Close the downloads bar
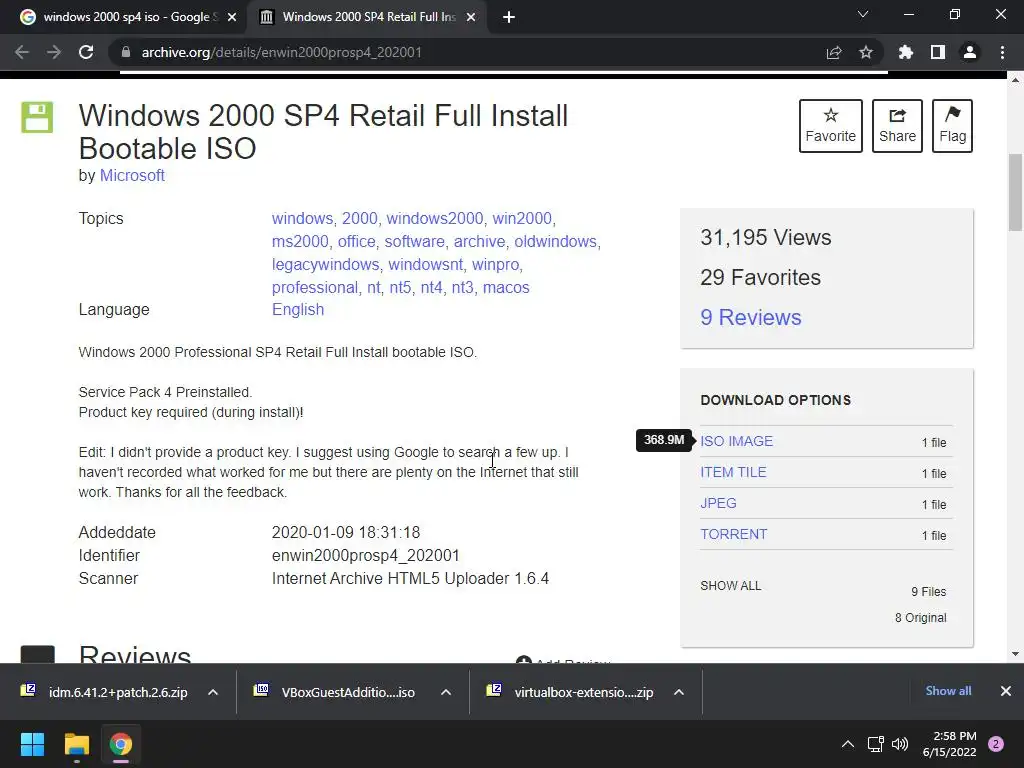Viewport: 1024px width, 768px height. 1006,691
